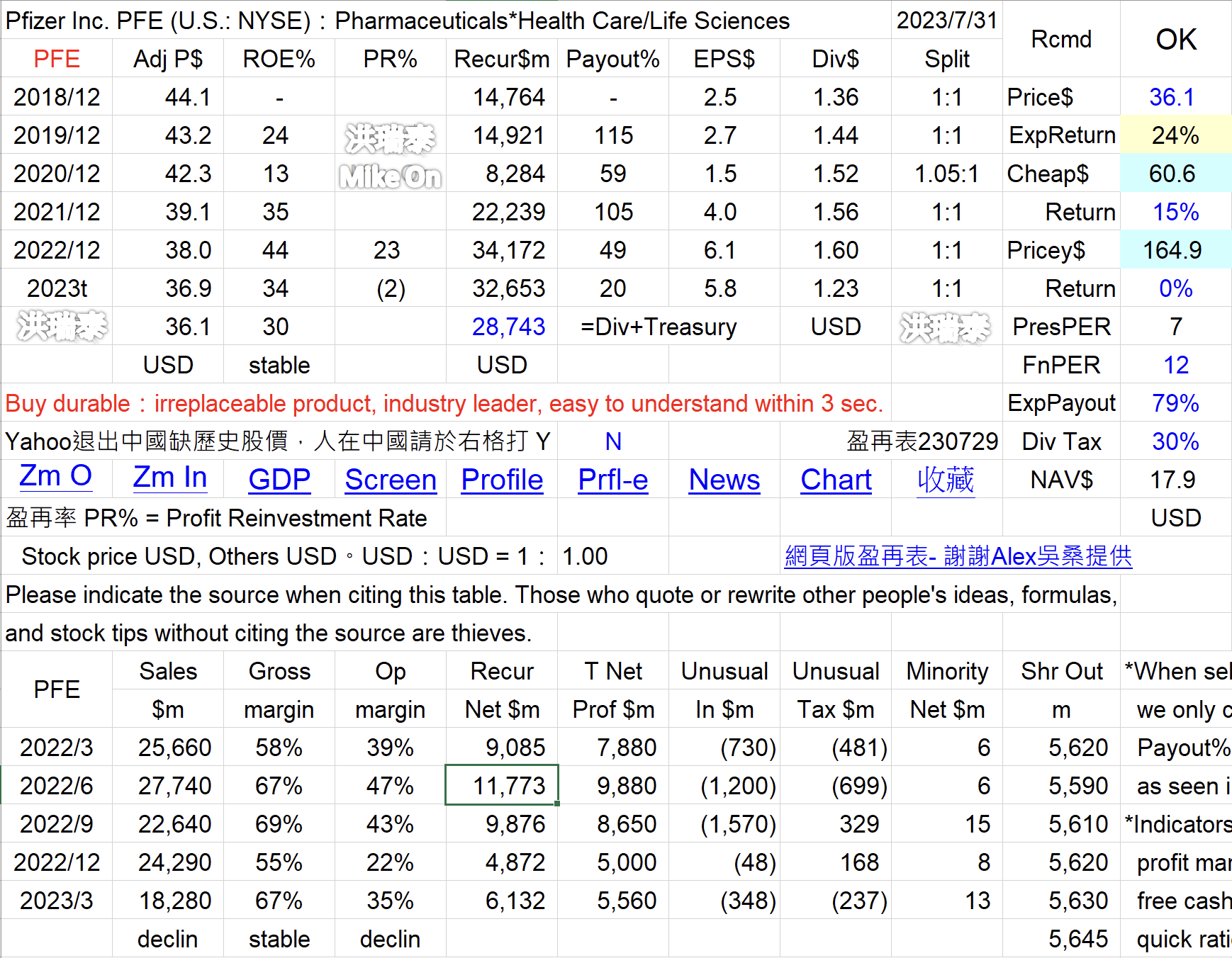This screenshot has width=1232, height=958.
Task: Select the yellow ExpReturn 24% cell
Action: pyautogui.click(x=1176, y=135)
